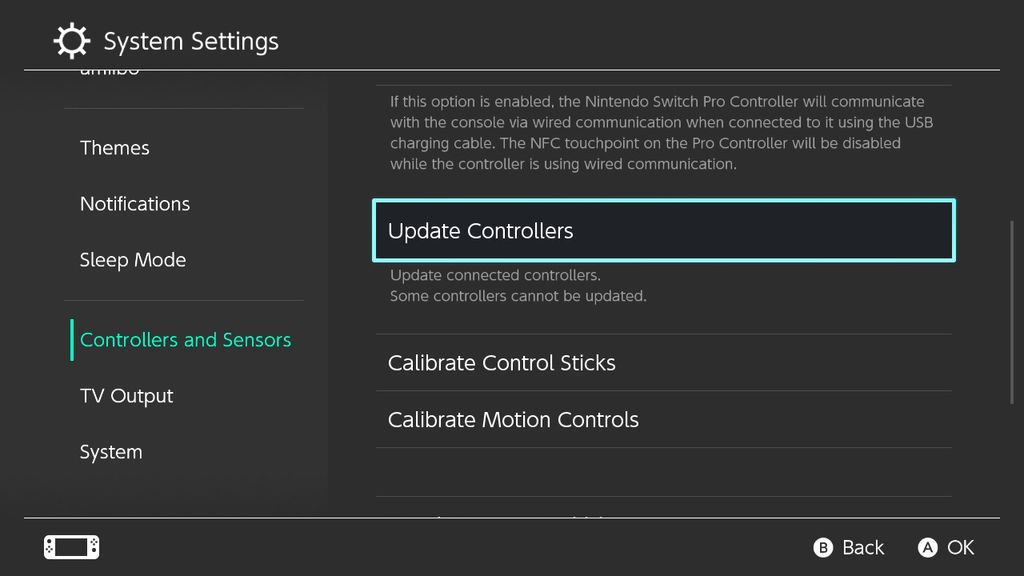Click the partially visible option below Calibrate Motion Controls

pyautogui.click(x=520, y=520)
